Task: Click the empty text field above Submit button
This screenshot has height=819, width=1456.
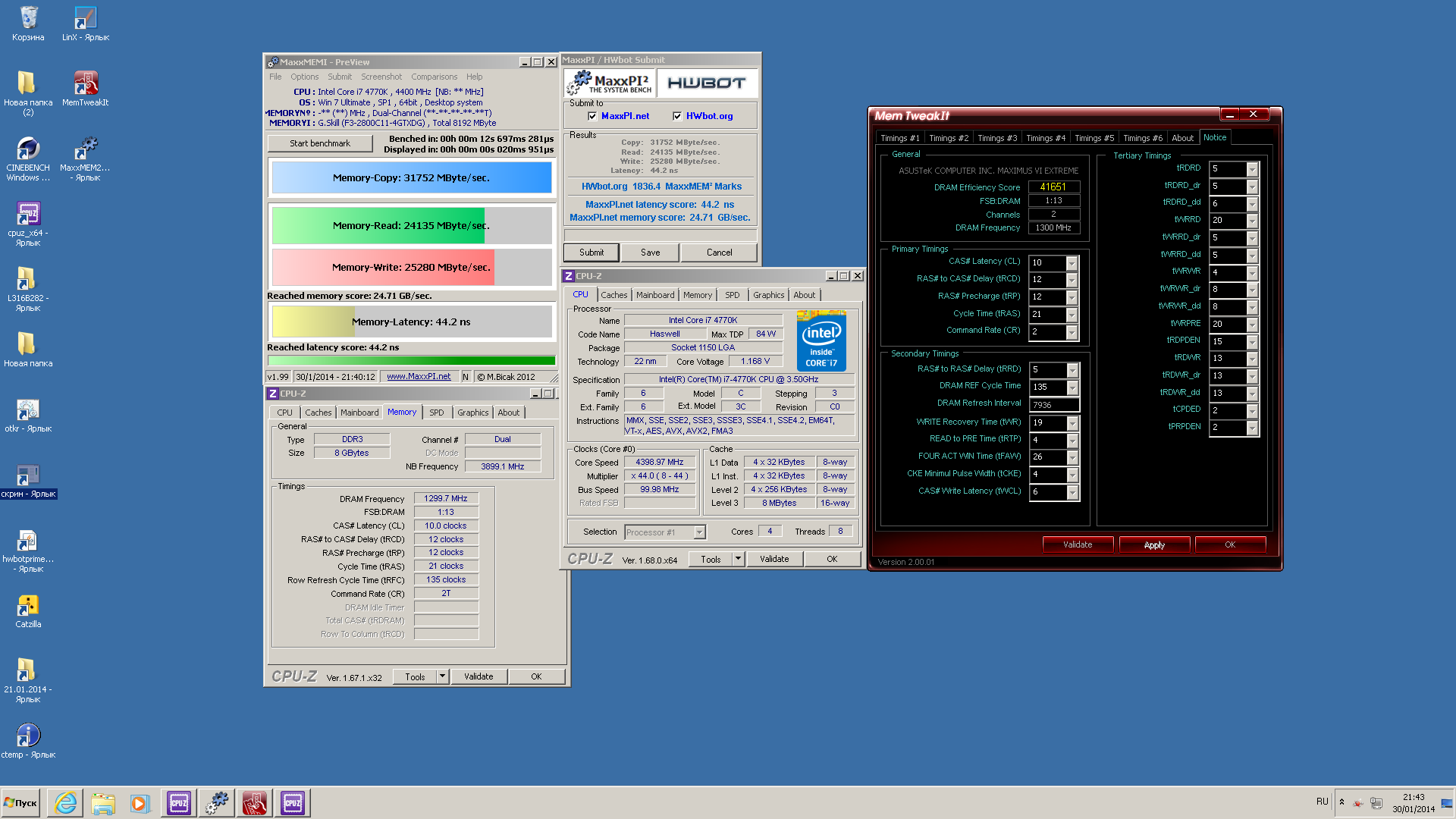Action: pyautogui.click(x=661, y=235)
